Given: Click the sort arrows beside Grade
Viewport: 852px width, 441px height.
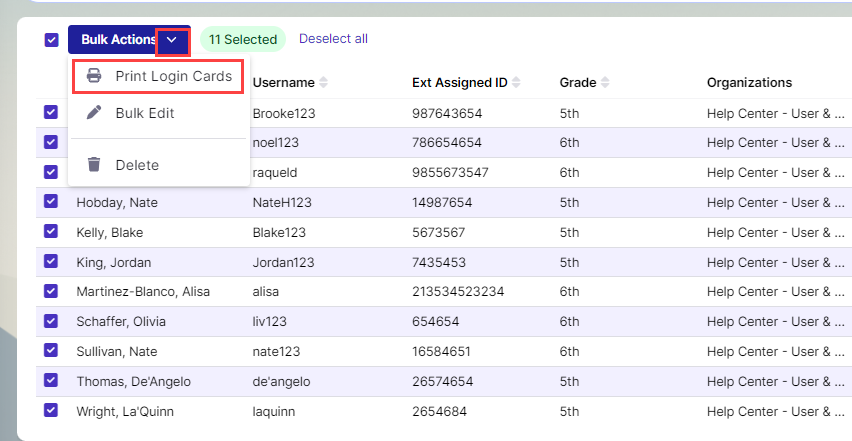Looking at the screenshot, I should coord(605,82).
